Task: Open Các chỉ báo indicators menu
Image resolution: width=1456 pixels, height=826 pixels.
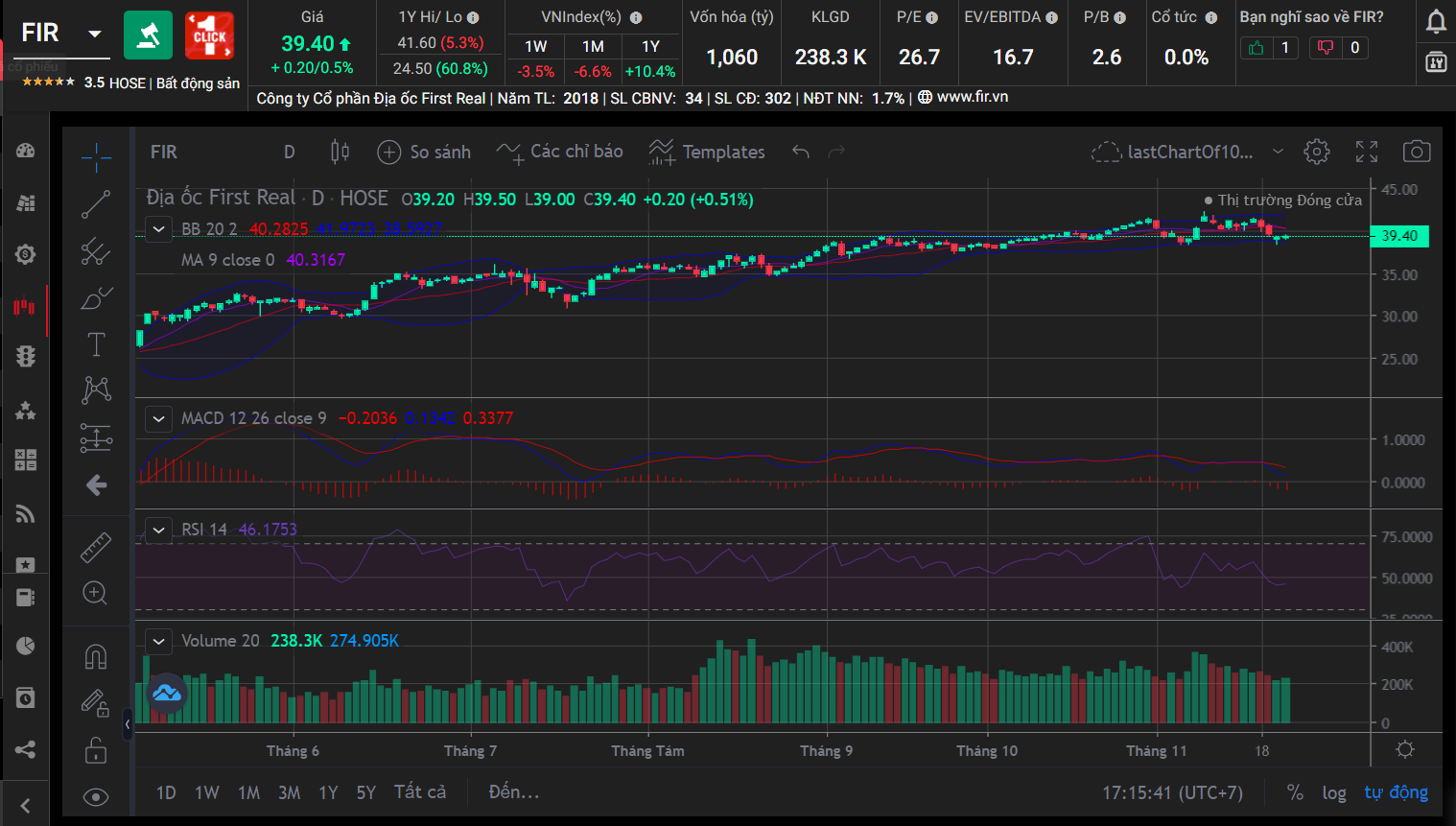Action: (x=560, y=152)
